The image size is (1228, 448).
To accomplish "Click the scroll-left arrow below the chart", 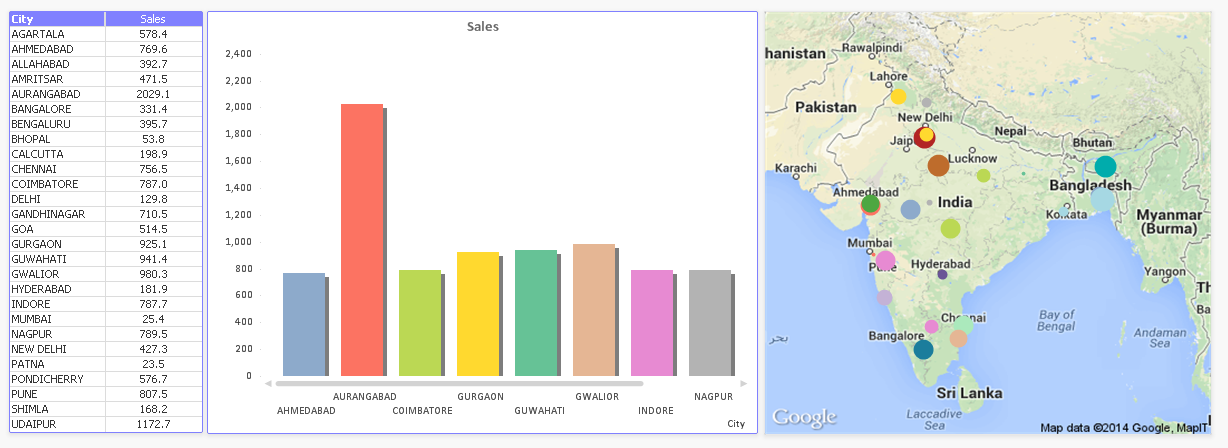I will click(x=268, y=383).
